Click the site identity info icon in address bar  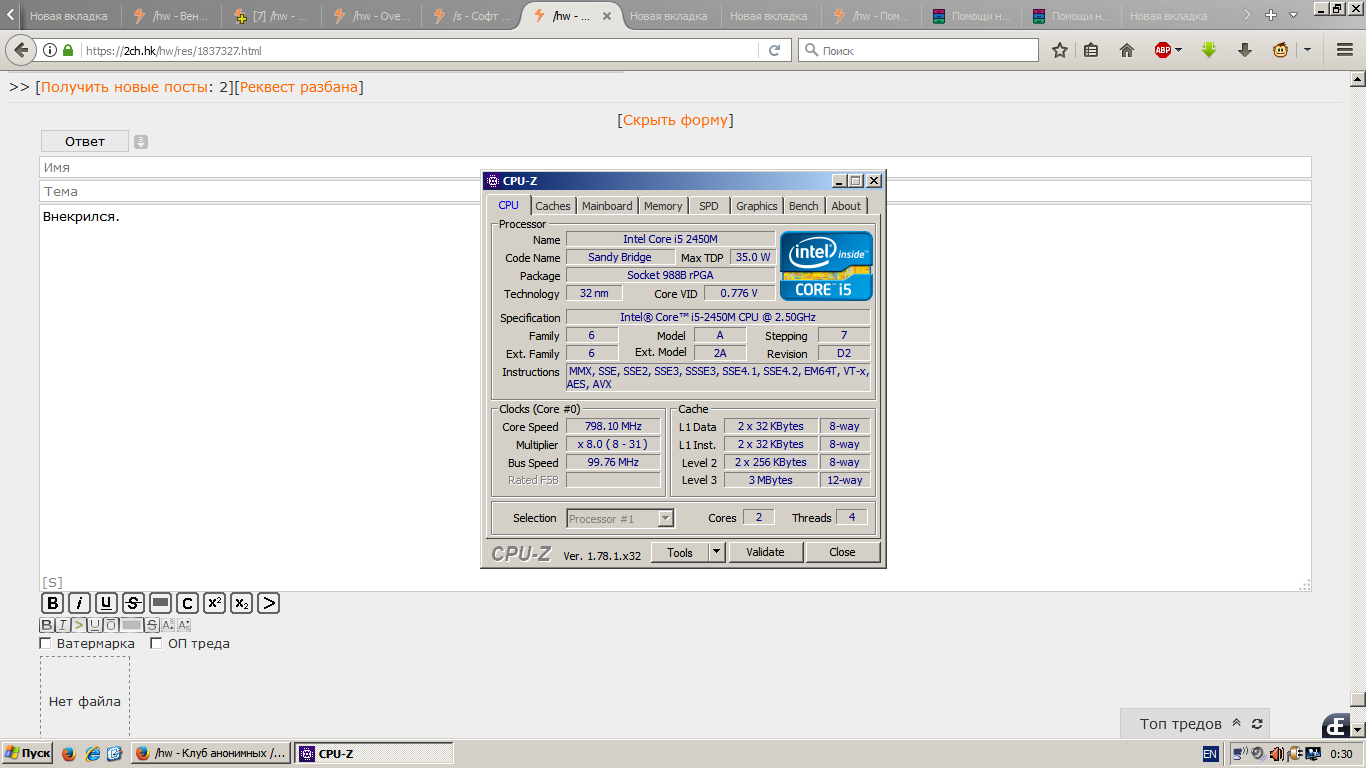[48, 50]
